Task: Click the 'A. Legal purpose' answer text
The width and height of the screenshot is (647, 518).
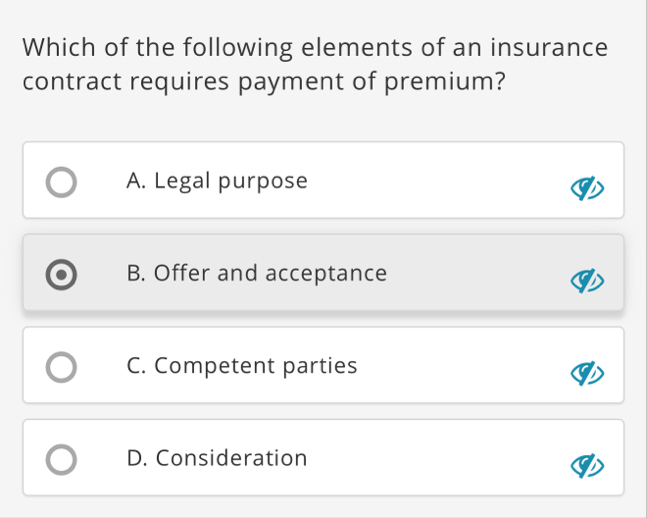Action: [x=217, y=181]
